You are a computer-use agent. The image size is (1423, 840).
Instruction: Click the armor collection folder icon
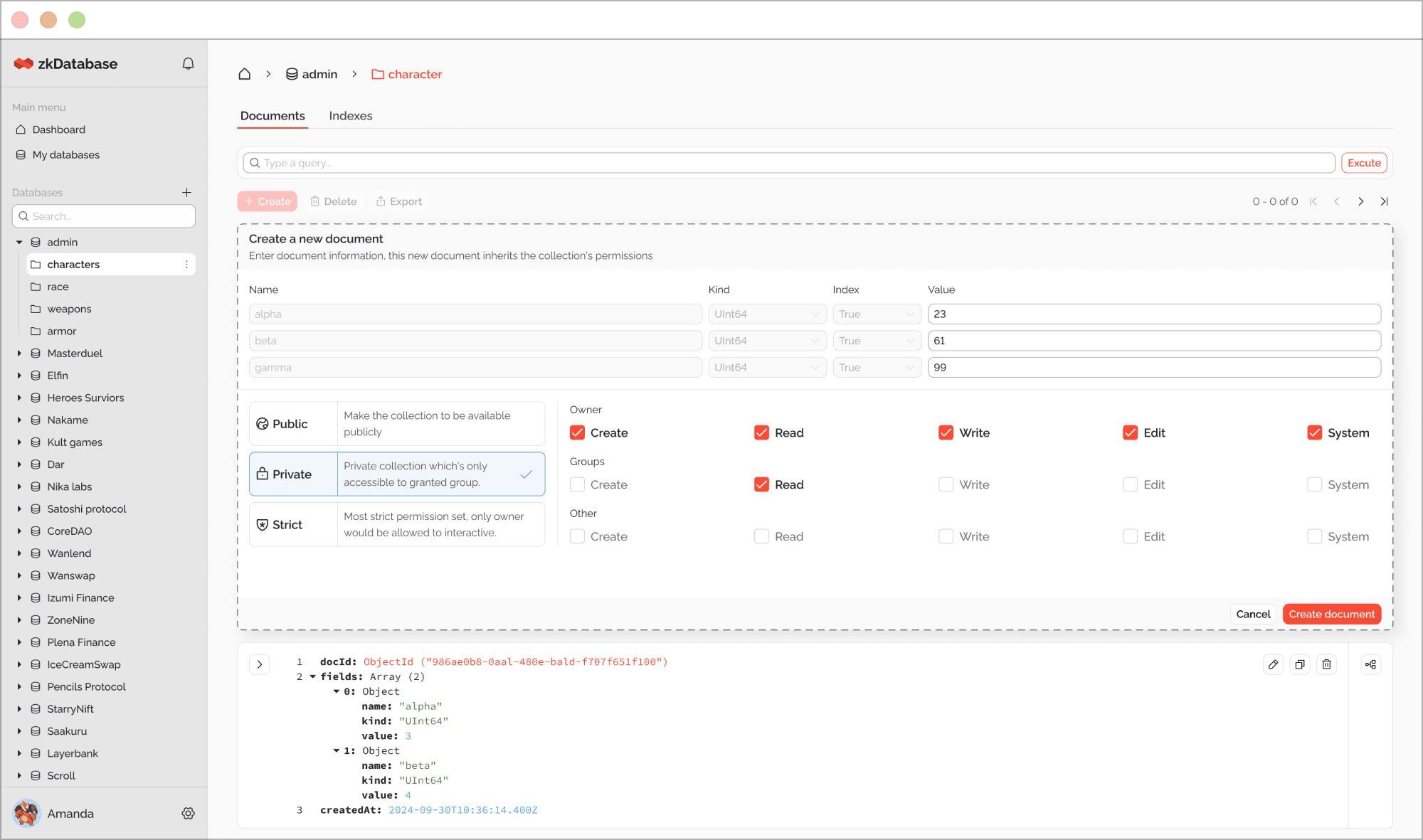36,331
